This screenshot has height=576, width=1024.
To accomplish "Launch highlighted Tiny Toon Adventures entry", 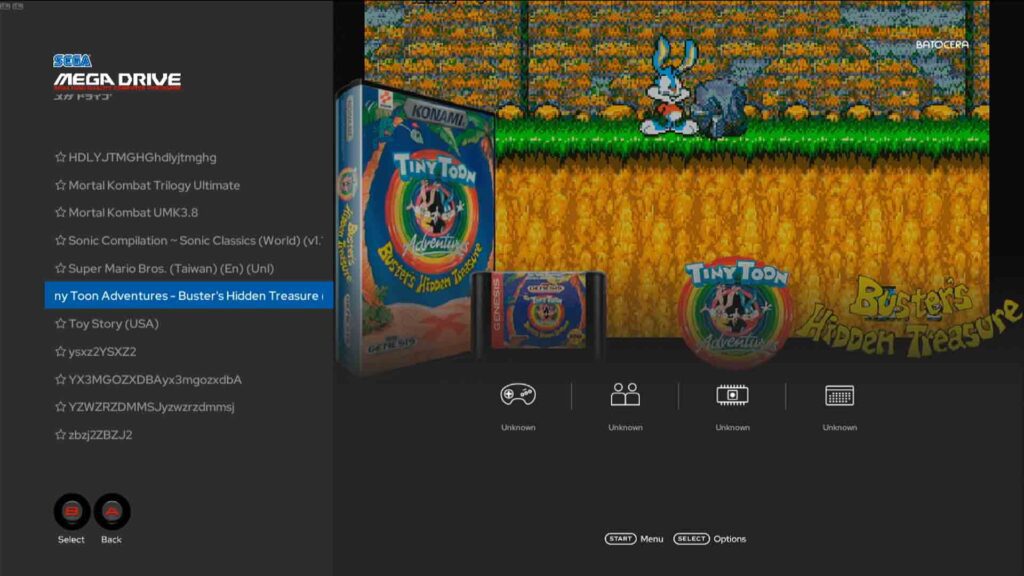I will click(x=189, y=295).
